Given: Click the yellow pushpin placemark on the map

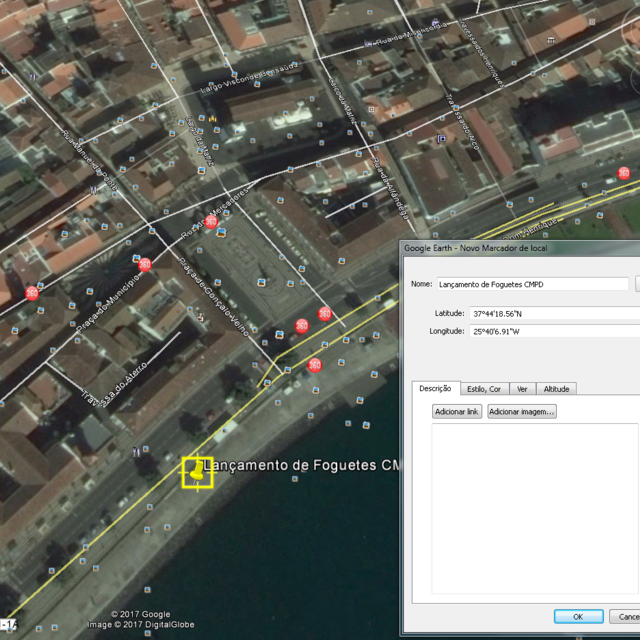Looking at the screenshot, I should tap(197, 472).
